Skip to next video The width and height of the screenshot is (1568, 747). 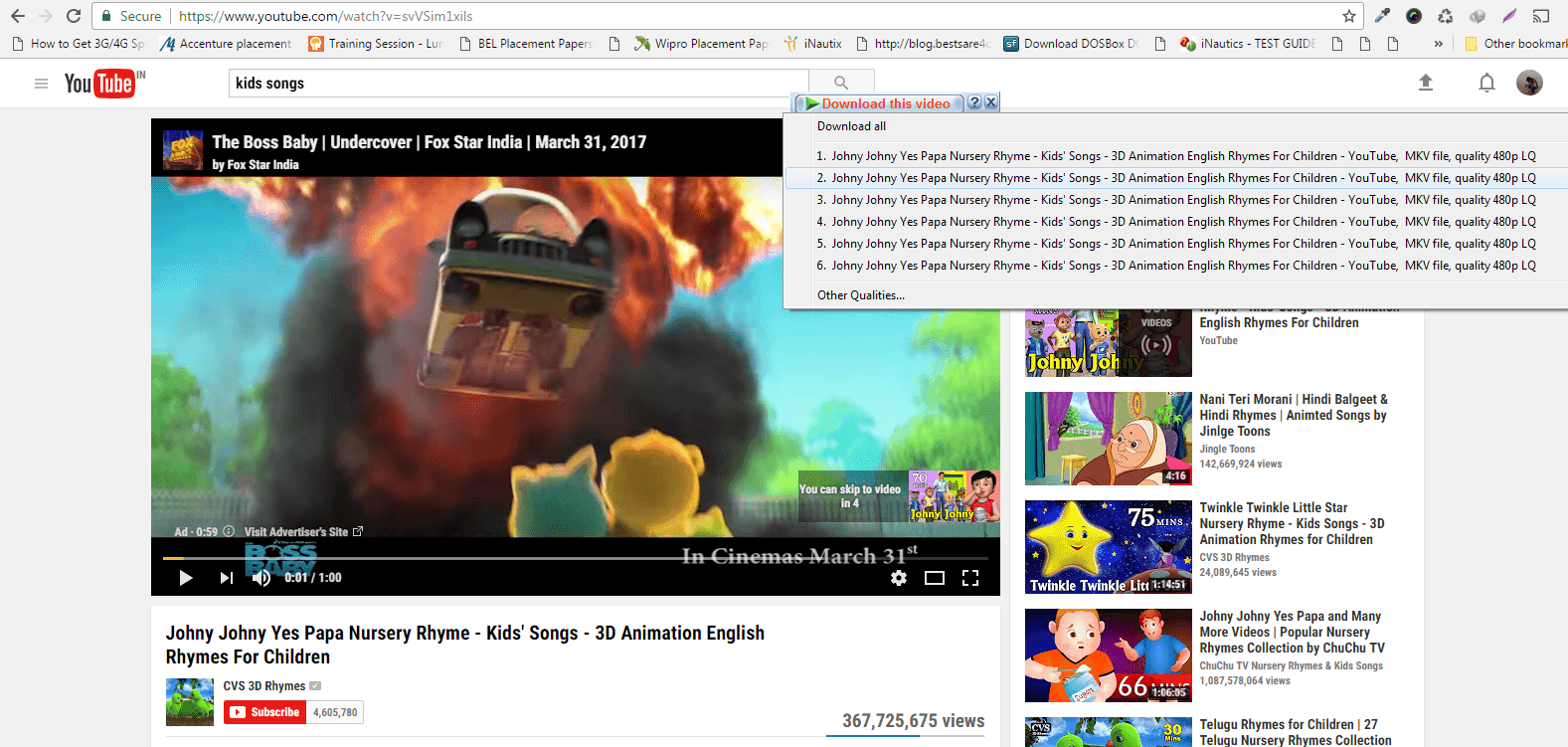coord(227,578)
